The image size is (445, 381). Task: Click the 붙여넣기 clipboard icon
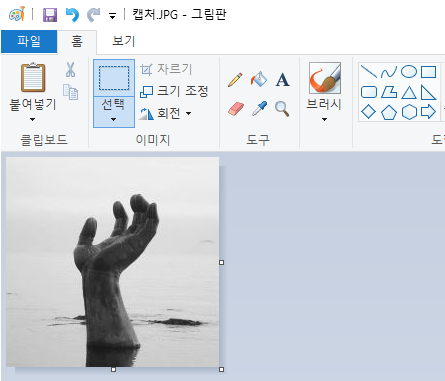[33, 77]
